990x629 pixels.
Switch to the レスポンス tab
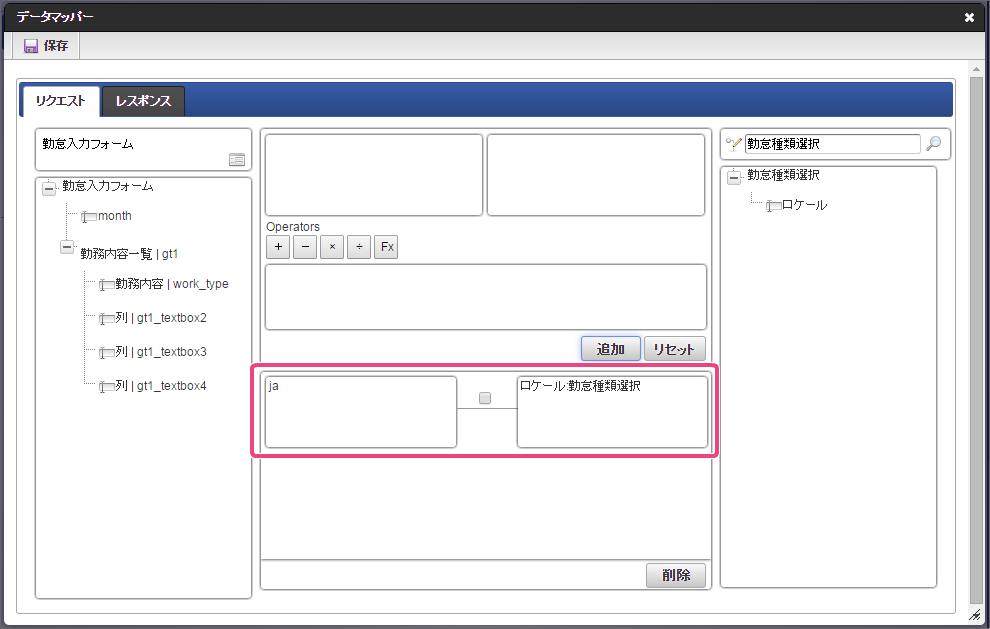pos(143,101)
